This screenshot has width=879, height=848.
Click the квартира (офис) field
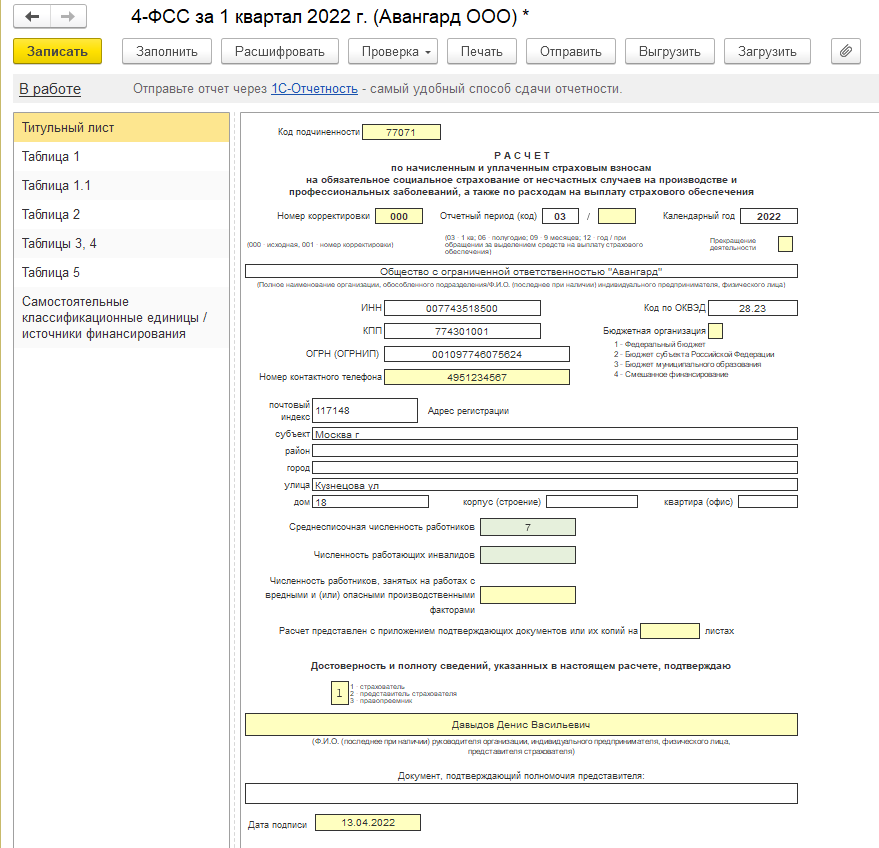click(768, 502)
